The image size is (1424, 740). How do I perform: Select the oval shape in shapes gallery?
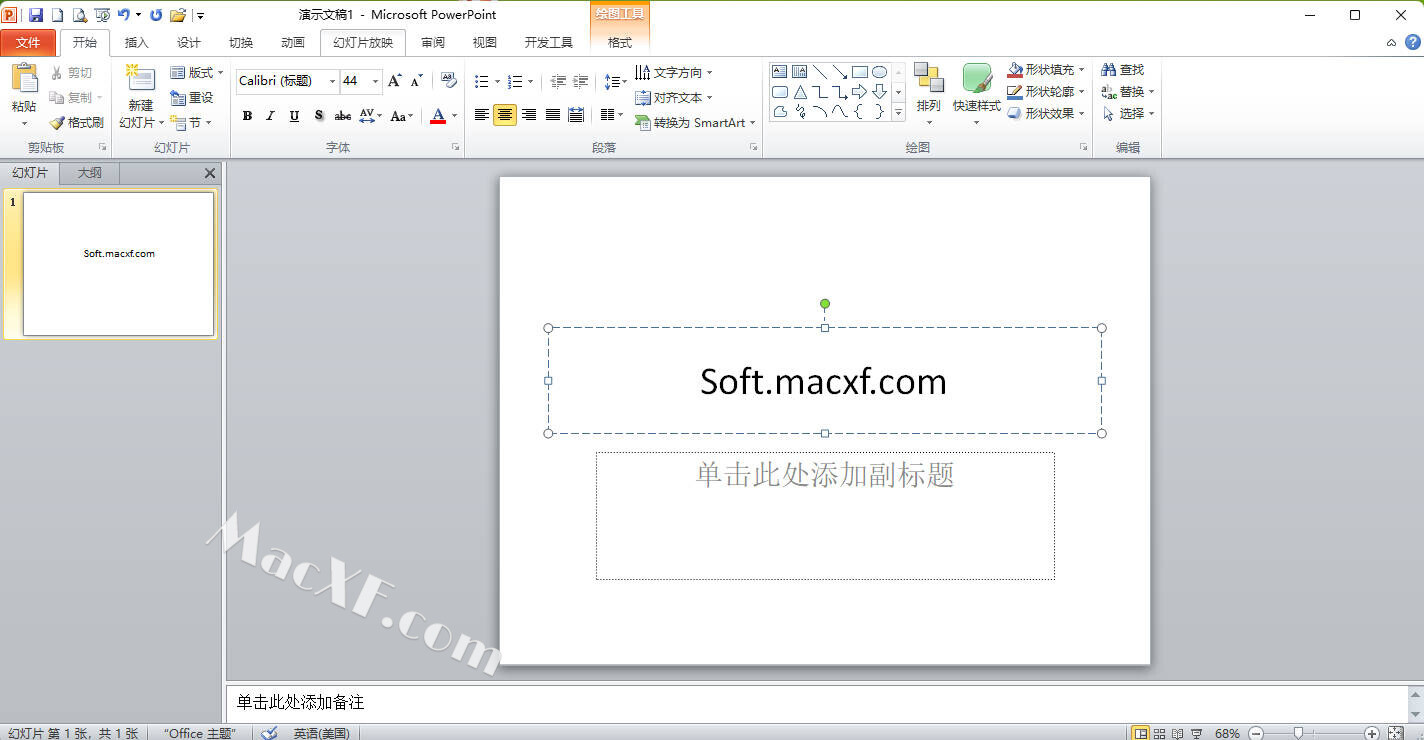(x=879, y=72)
